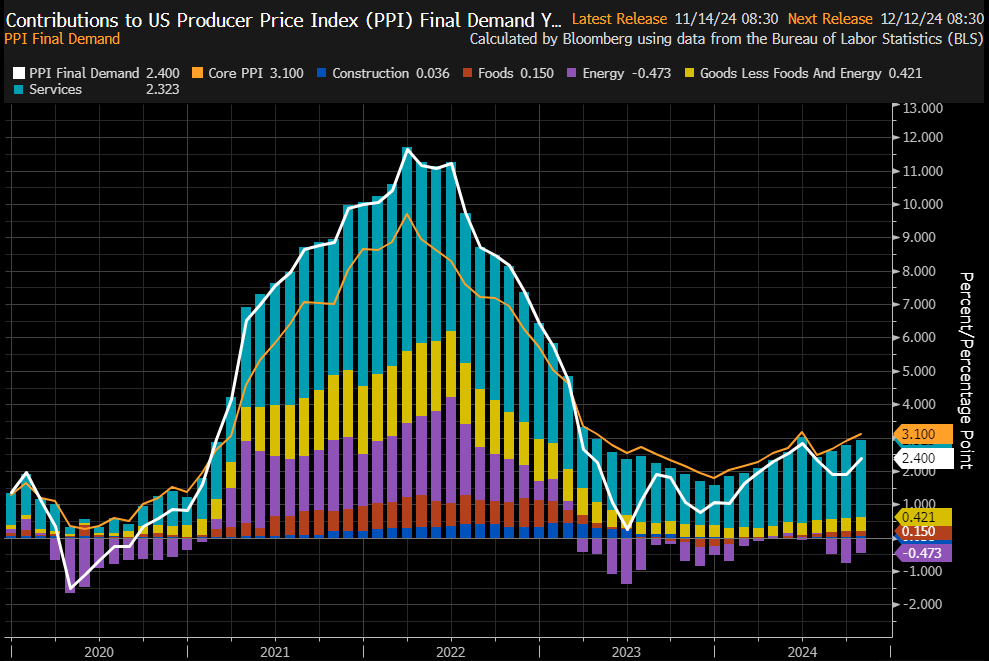
Task: Click the Bloomberg BLS data source note
Action: coord(727,39)
